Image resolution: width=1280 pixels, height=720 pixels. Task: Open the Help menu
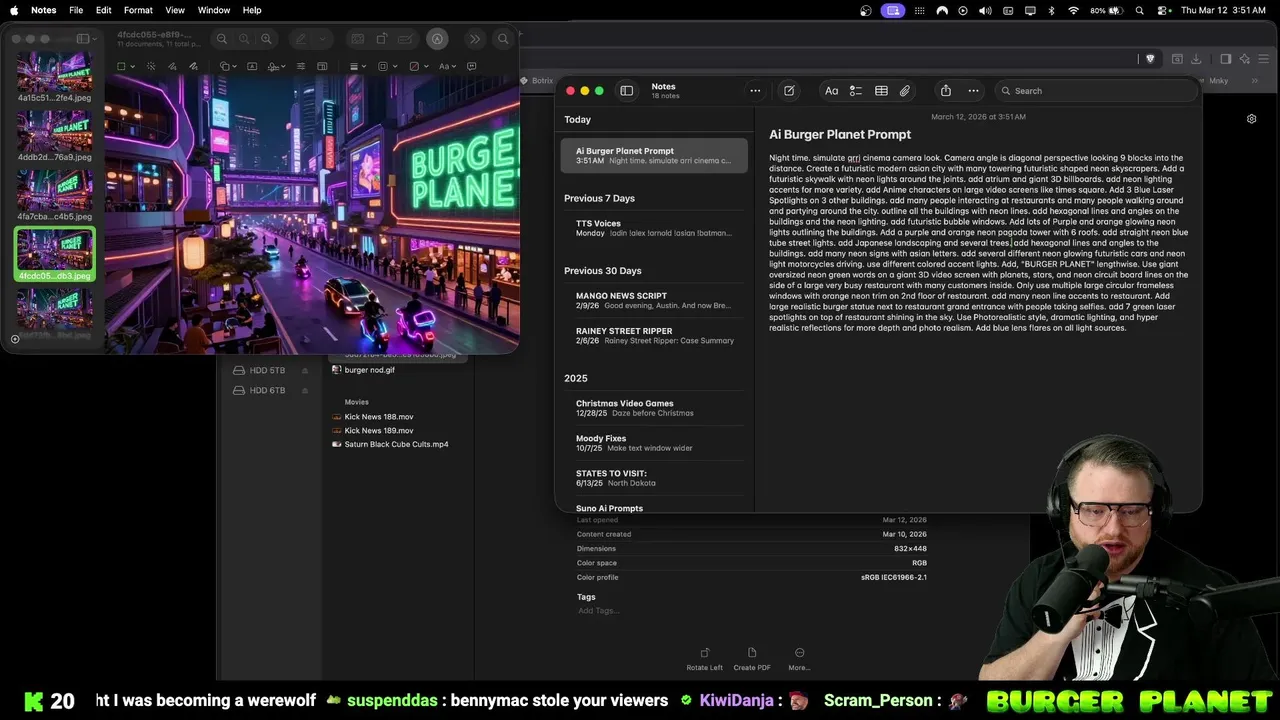pos(252,10)
